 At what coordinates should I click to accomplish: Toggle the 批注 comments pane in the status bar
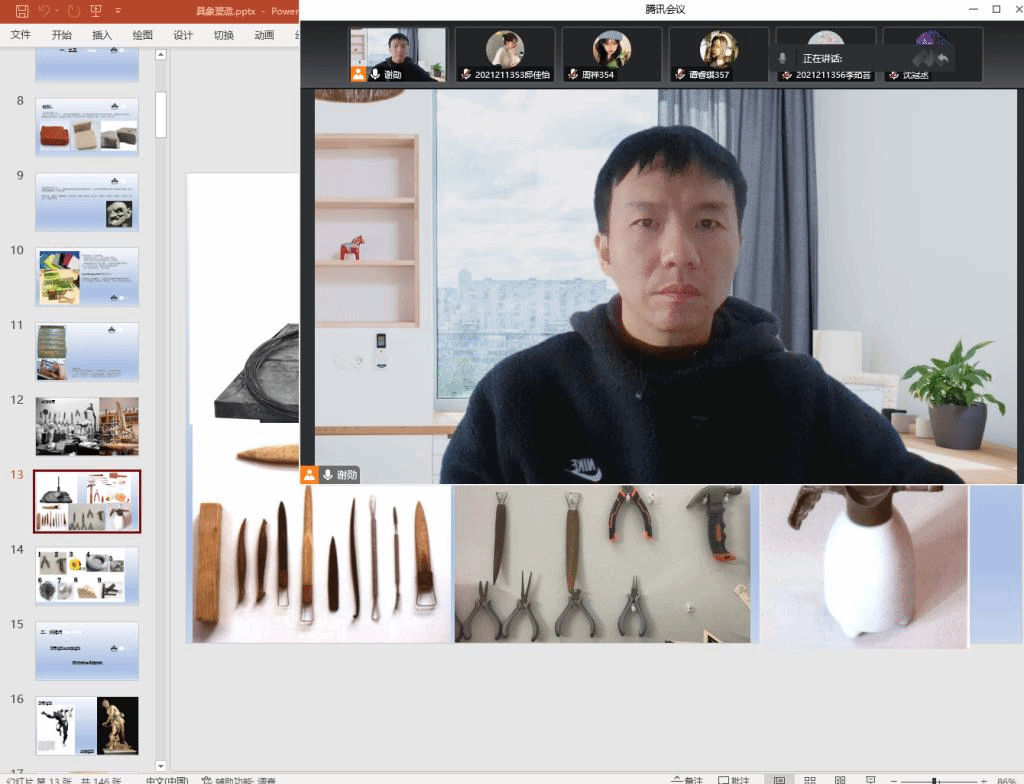pyautogui.click(x=733, y=779)
